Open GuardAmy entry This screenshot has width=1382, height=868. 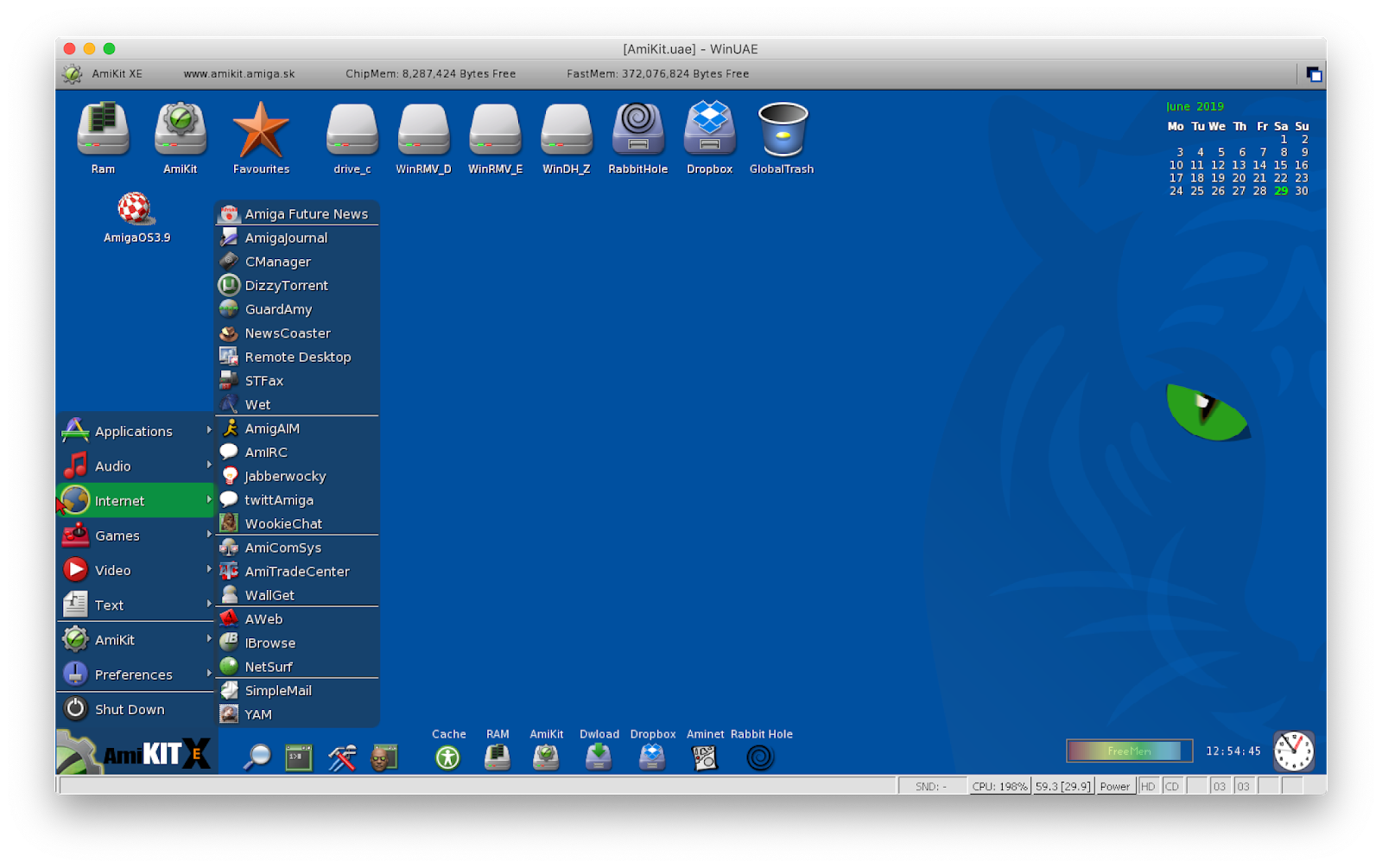click(x=297, y=309)
